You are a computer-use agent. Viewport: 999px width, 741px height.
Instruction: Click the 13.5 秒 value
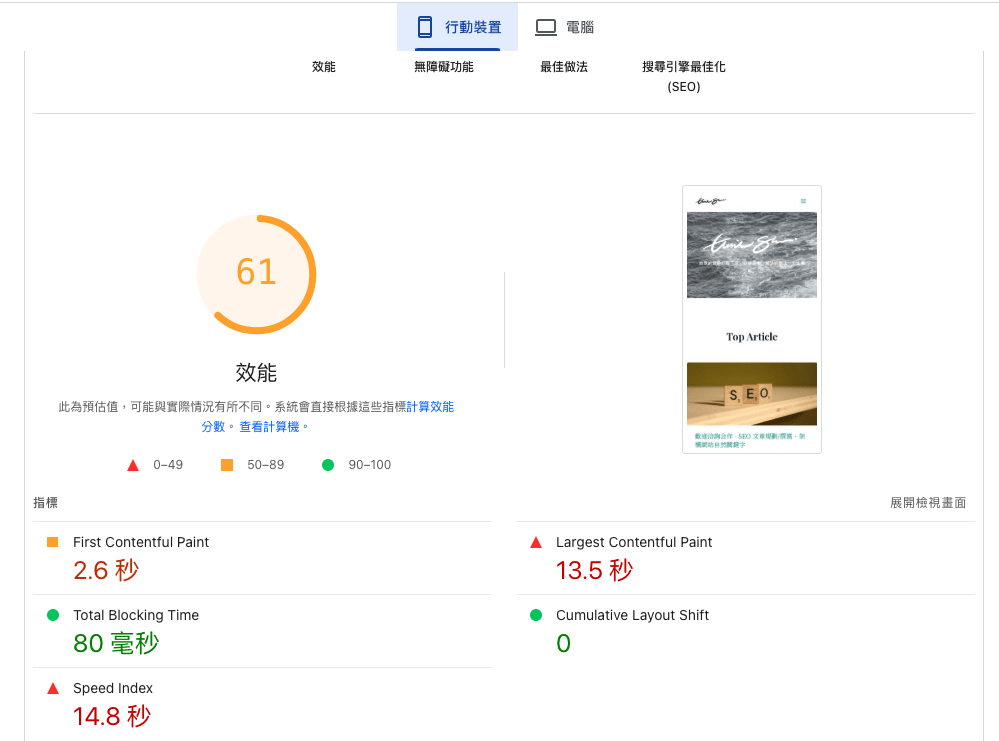point(594,570)
